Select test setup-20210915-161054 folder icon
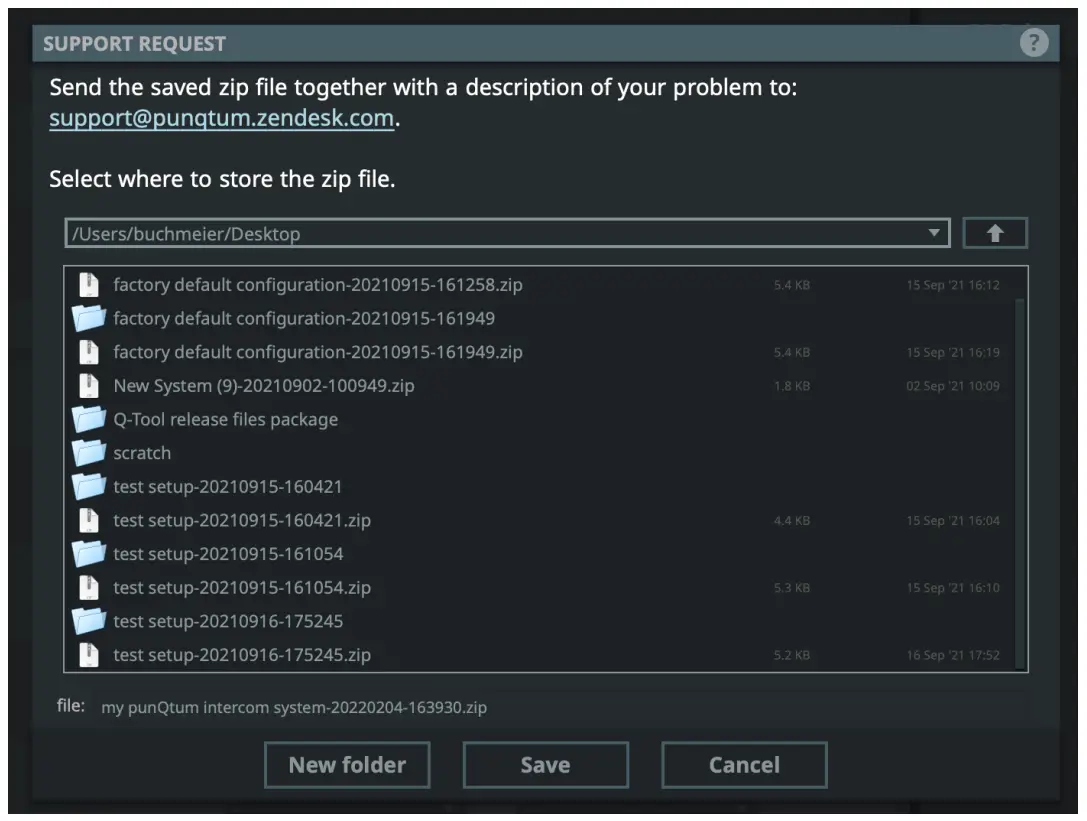 tap(89, 554)
